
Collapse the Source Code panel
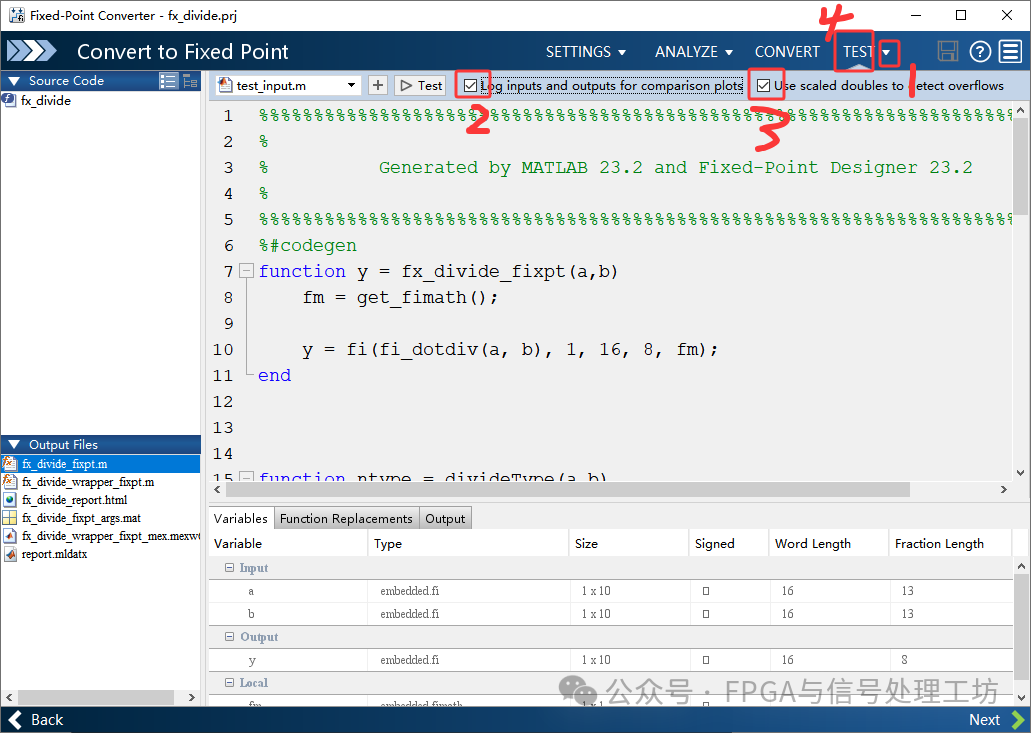coord(14,81)
